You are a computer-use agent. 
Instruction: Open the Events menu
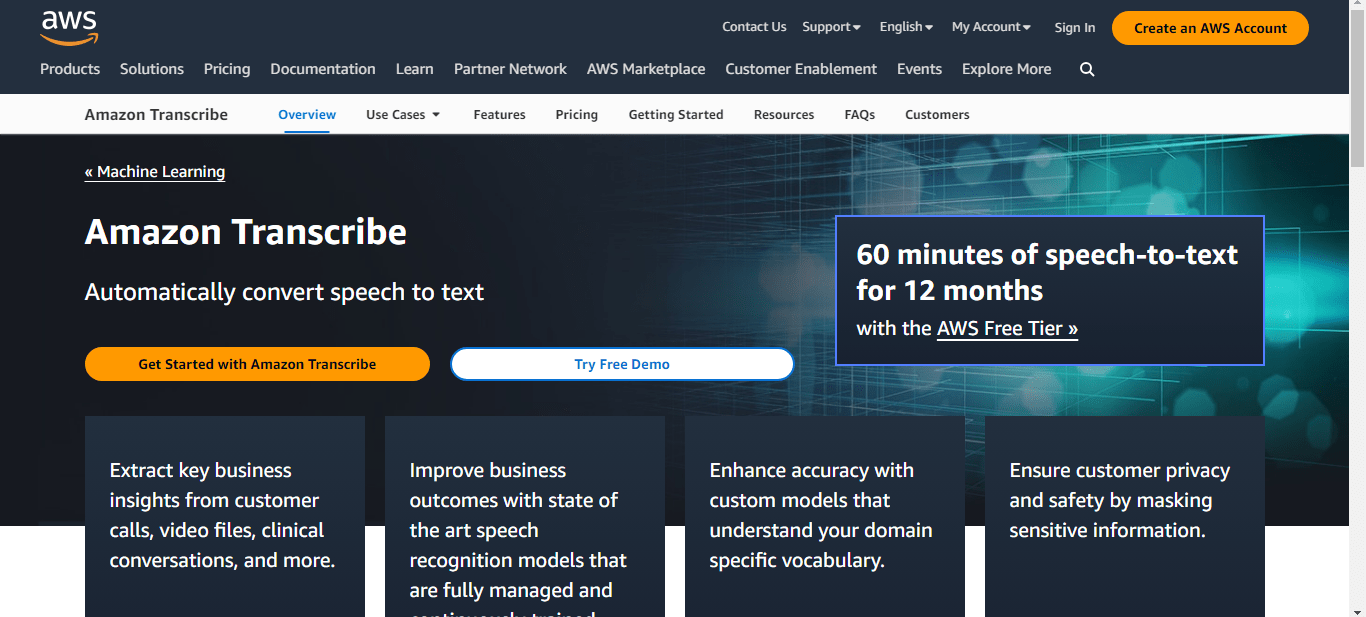[919, 69]
